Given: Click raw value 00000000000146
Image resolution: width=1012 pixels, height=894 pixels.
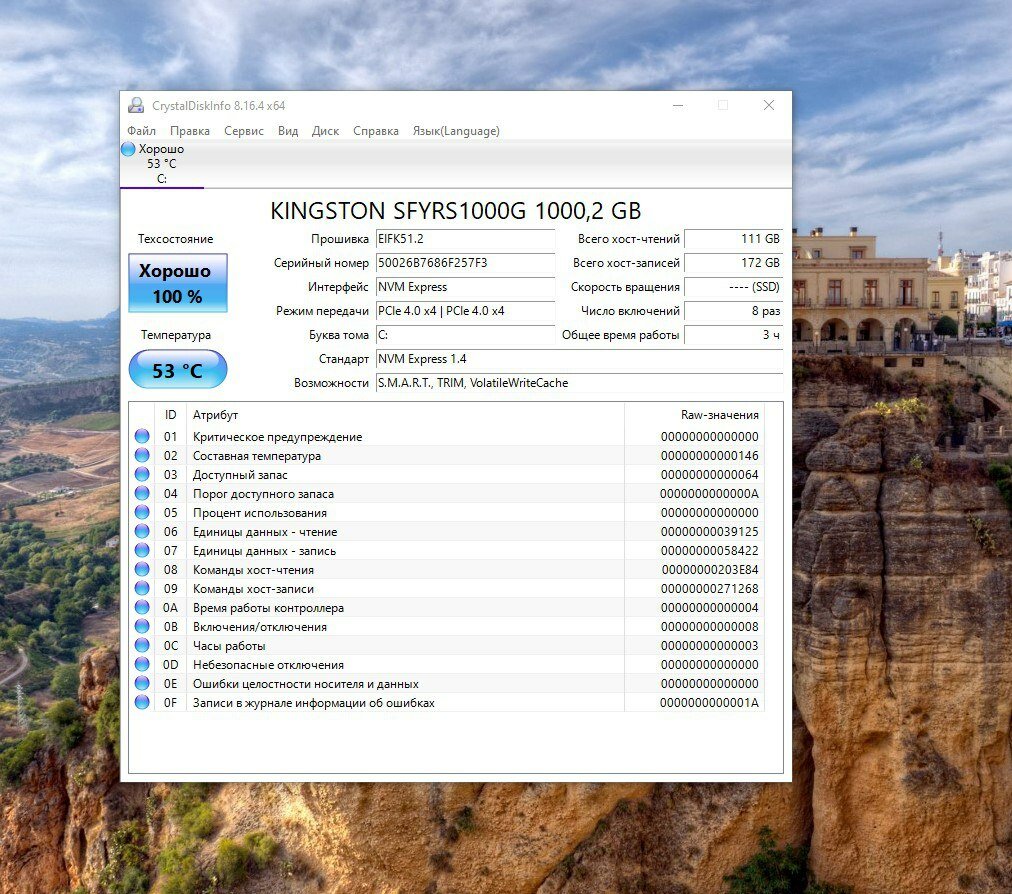Looking at the screenshot, I should coord(709,456).
